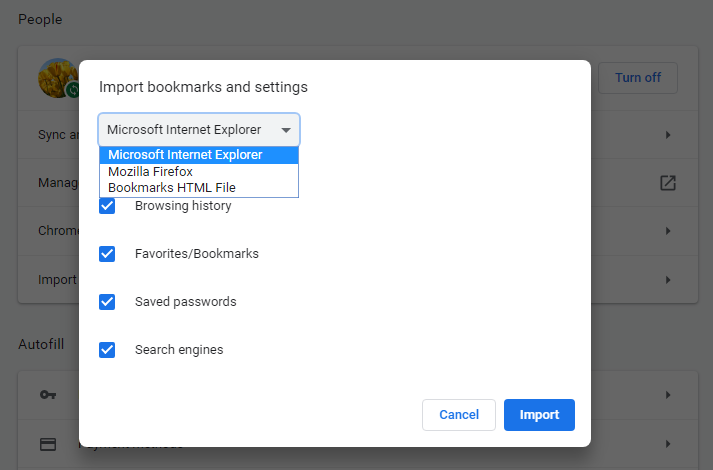
Task: Disable the Saved passwords checkbox
Action: 107,302
